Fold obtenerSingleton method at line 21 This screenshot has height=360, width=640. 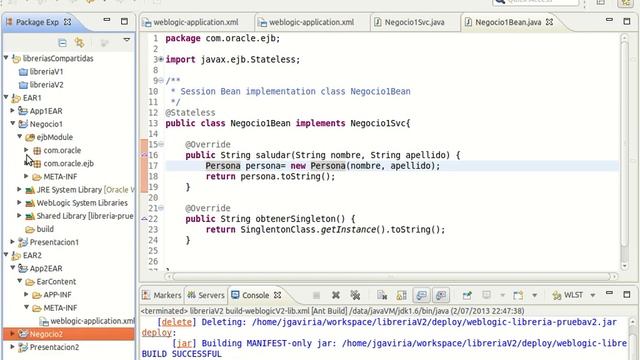click(161, 208)
